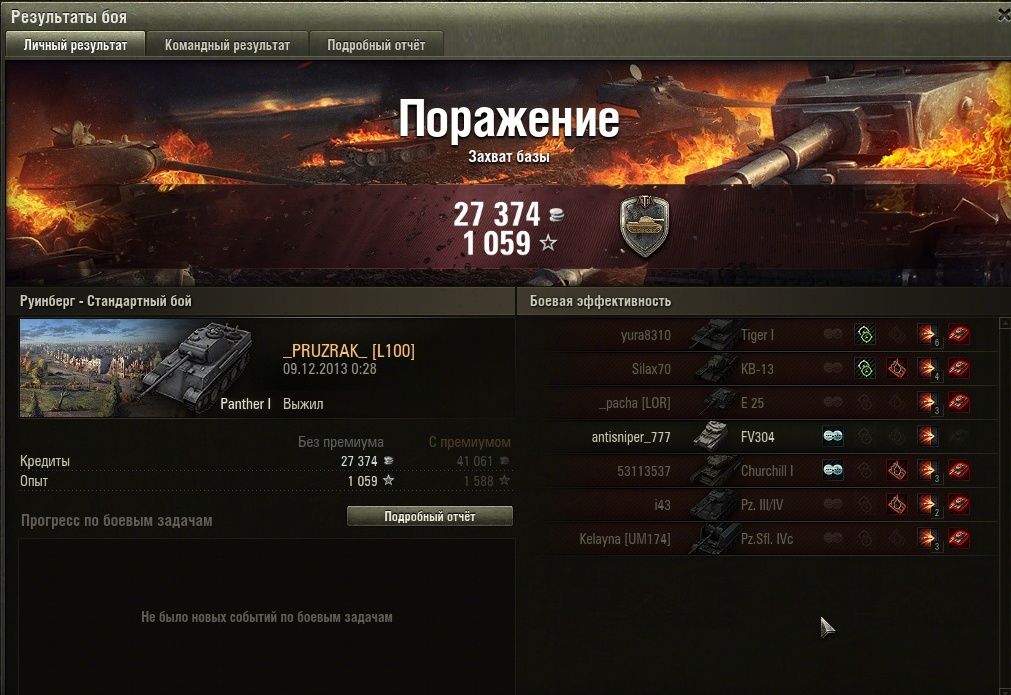Select the Личный результат tab
This screenshot has height=695, width=1011.
75,44
